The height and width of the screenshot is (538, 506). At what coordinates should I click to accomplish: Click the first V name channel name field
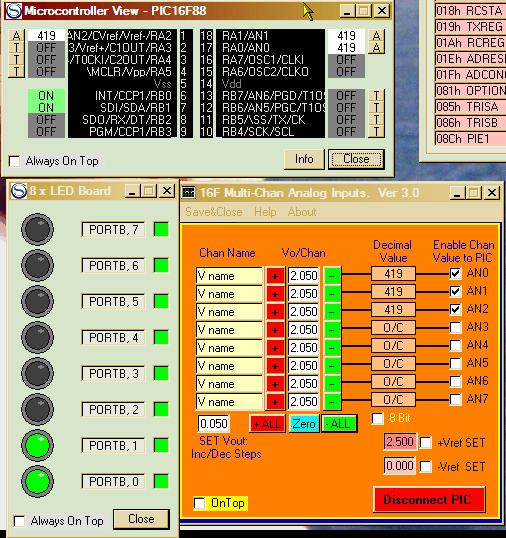(x=229, y=276)
